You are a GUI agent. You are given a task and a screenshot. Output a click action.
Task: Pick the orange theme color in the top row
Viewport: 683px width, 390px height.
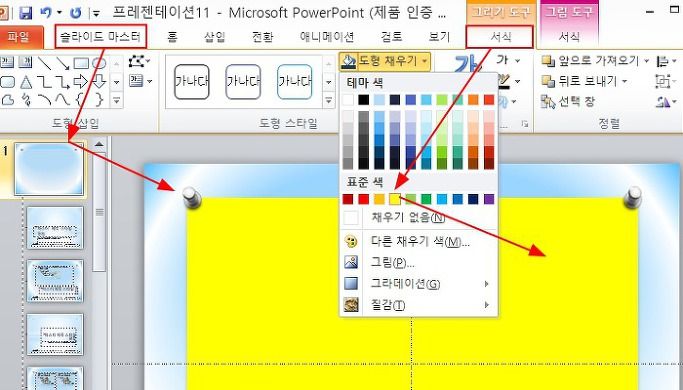[x=473, y=100]
